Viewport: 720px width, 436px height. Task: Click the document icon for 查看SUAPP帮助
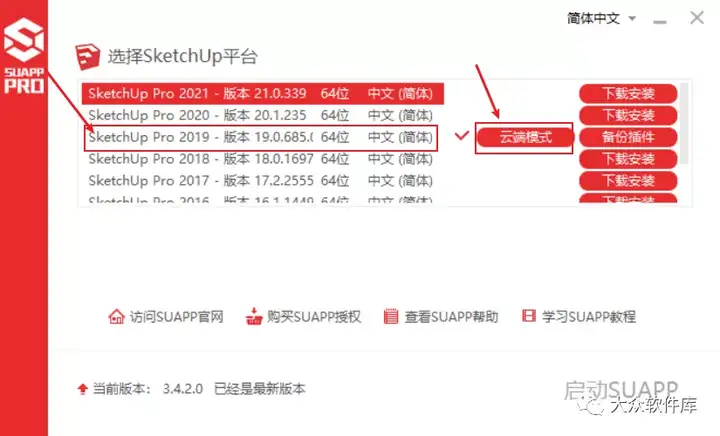[391, 316]
